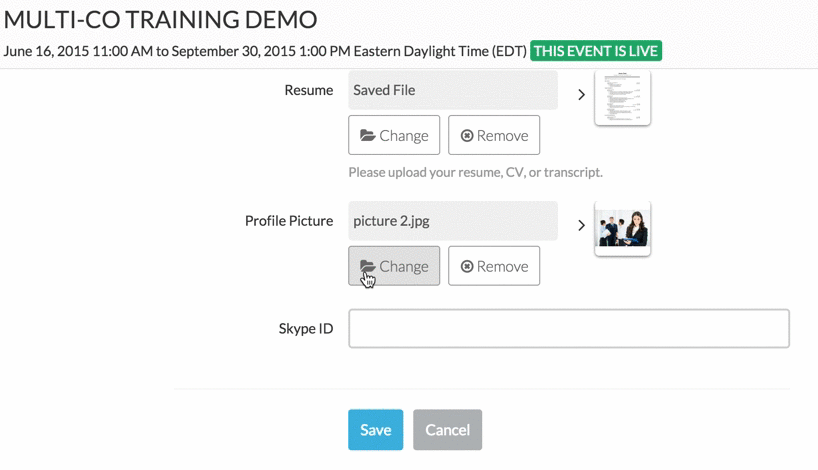Viewport: 818px width, 470px height.
Task: Click the event date and time text
Action: click(265, 51)
